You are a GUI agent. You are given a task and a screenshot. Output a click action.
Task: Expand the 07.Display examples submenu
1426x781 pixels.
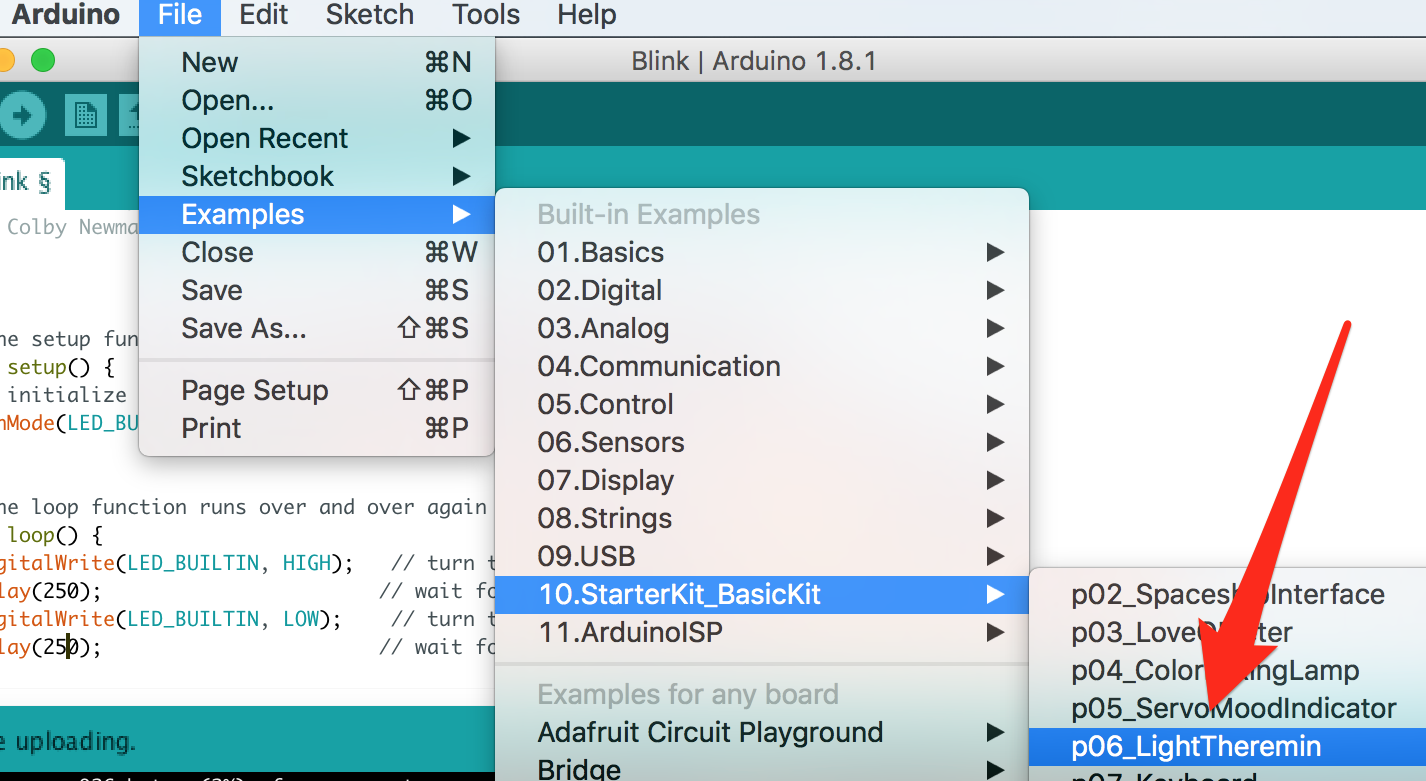(762, 480)
